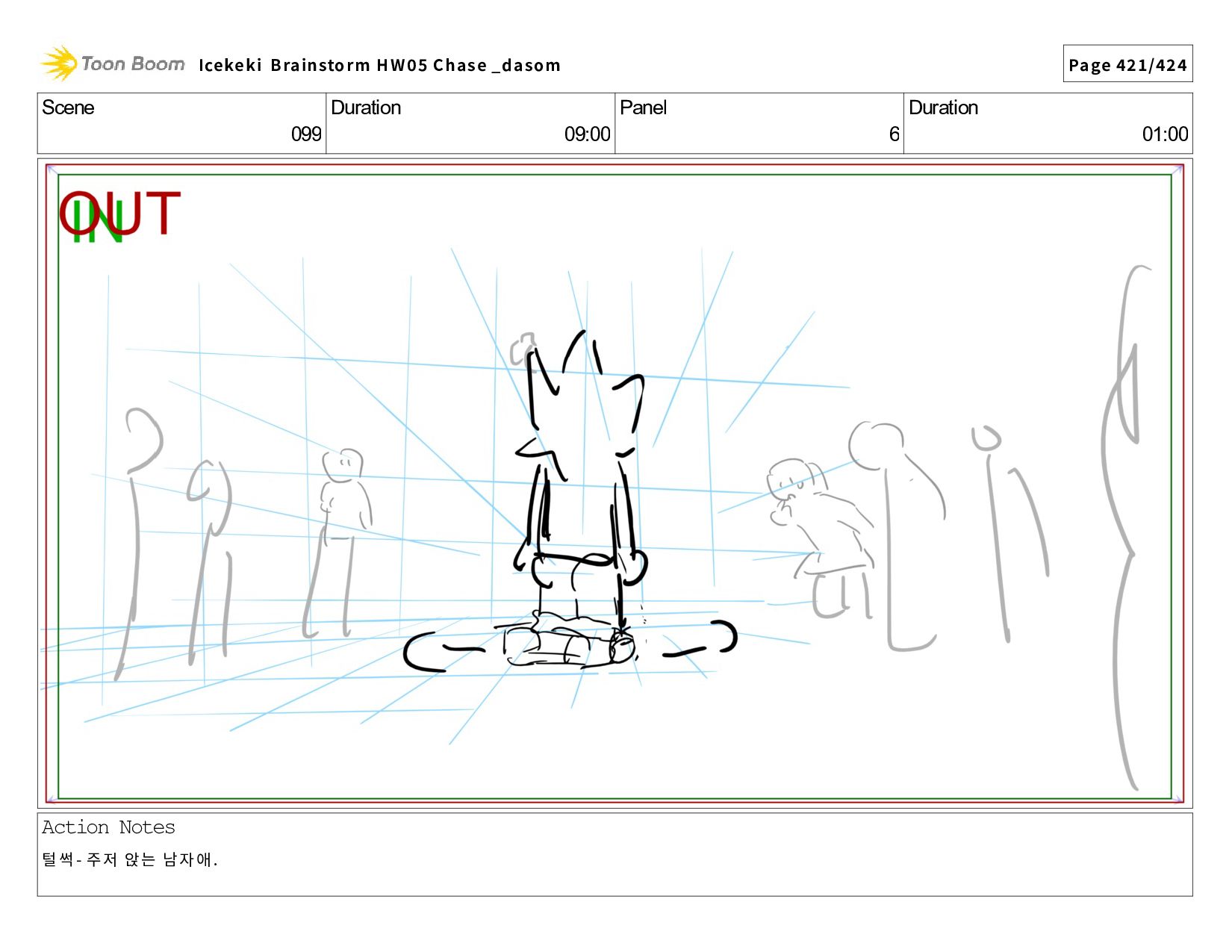Image resolution: width=1232 pixels, height=952 pixels.
Task: Click the Toon Boom logo
Action: click(112, 63)
